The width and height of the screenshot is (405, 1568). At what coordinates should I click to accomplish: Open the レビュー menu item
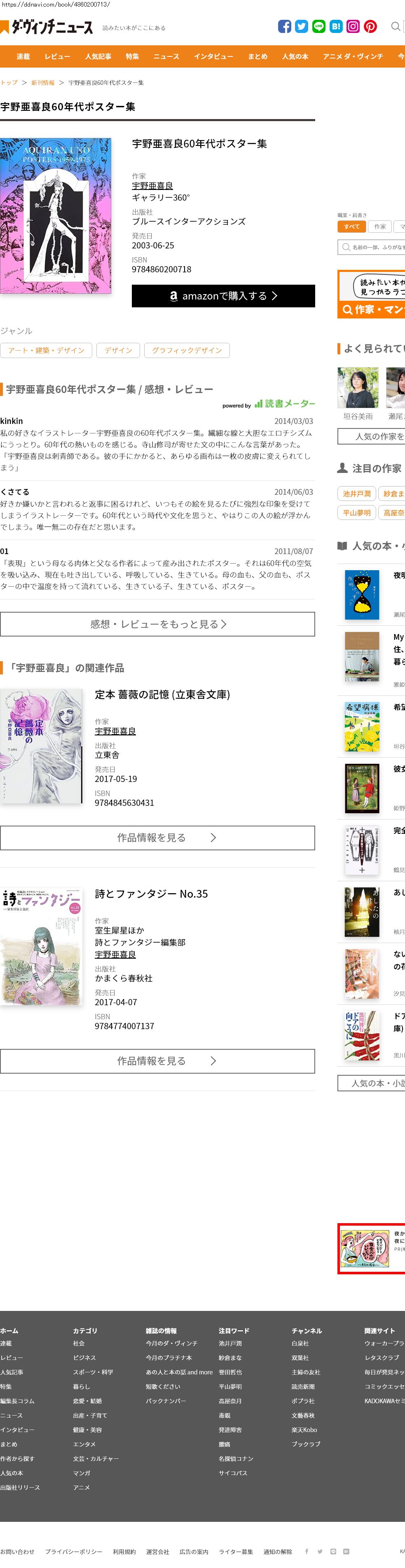tap(57, 56)
